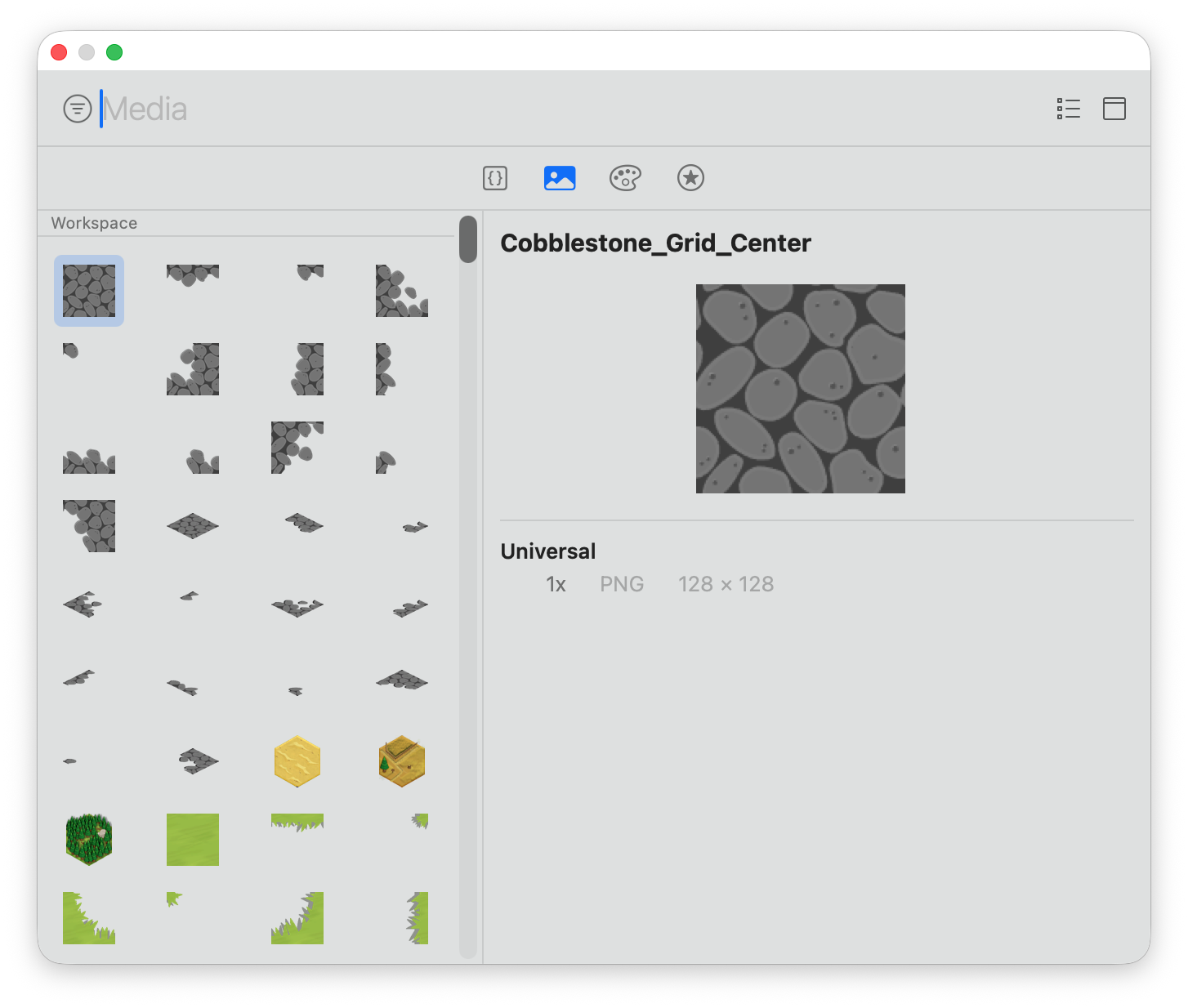Screen dimensions: 1188x1008
Task: Open the filter options icon beside search
Action: (x=78, y=109)
